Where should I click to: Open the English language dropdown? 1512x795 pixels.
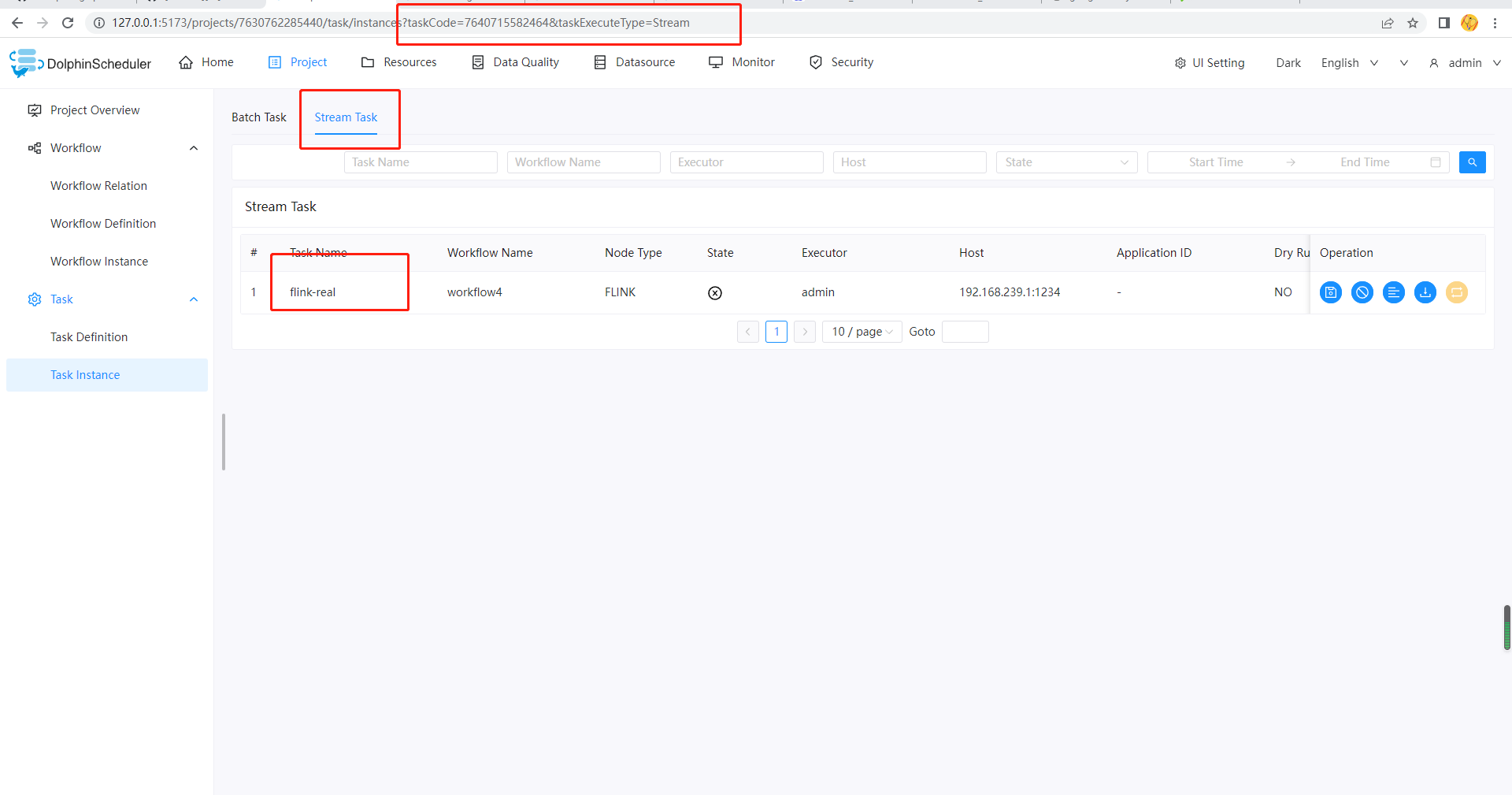(x=1350, y=63)
